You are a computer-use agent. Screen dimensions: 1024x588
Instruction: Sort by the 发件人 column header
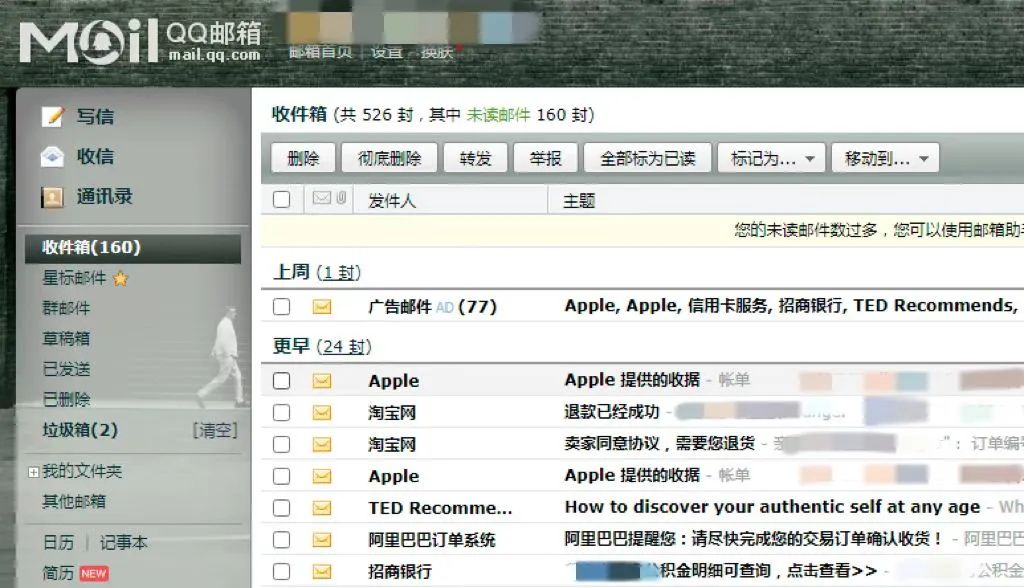click(392, 201)
